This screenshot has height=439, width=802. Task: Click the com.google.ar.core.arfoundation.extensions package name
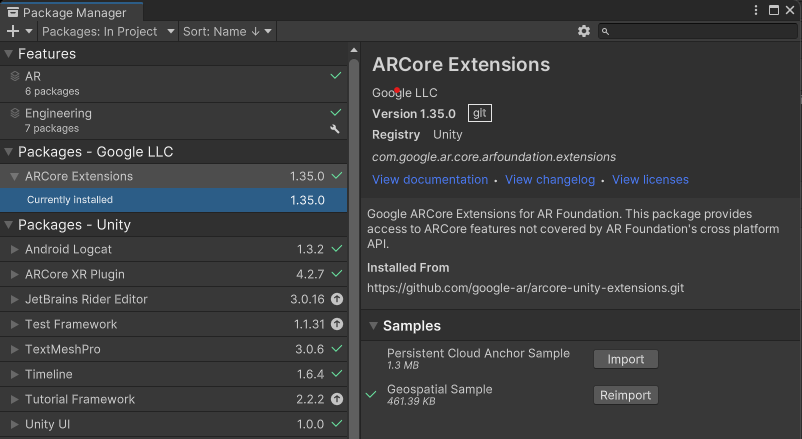pyautogui.click(x=494, y=157)
